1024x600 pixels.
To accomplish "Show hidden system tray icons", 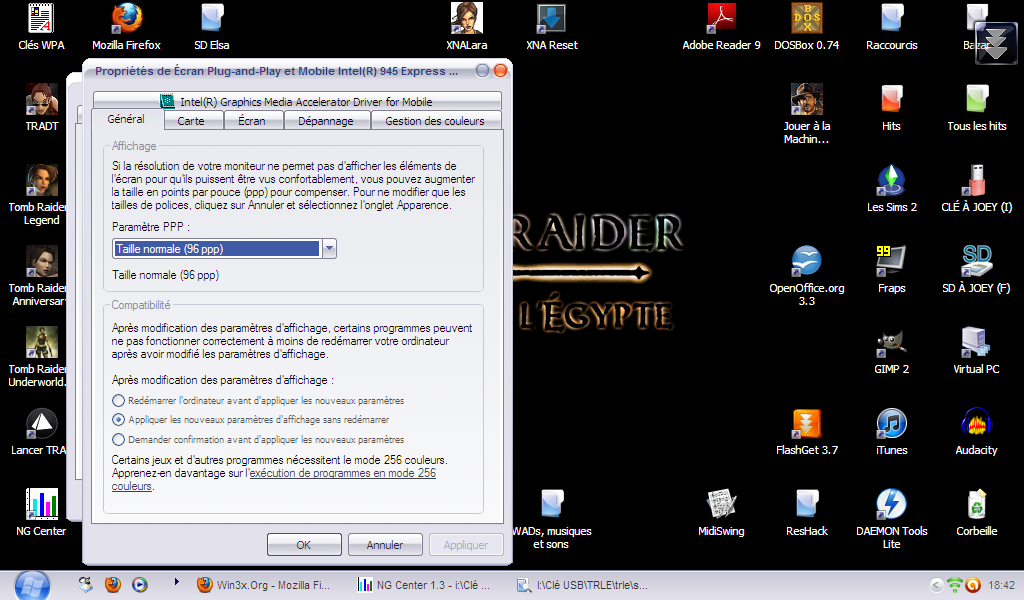I will [x=936, y=586].
